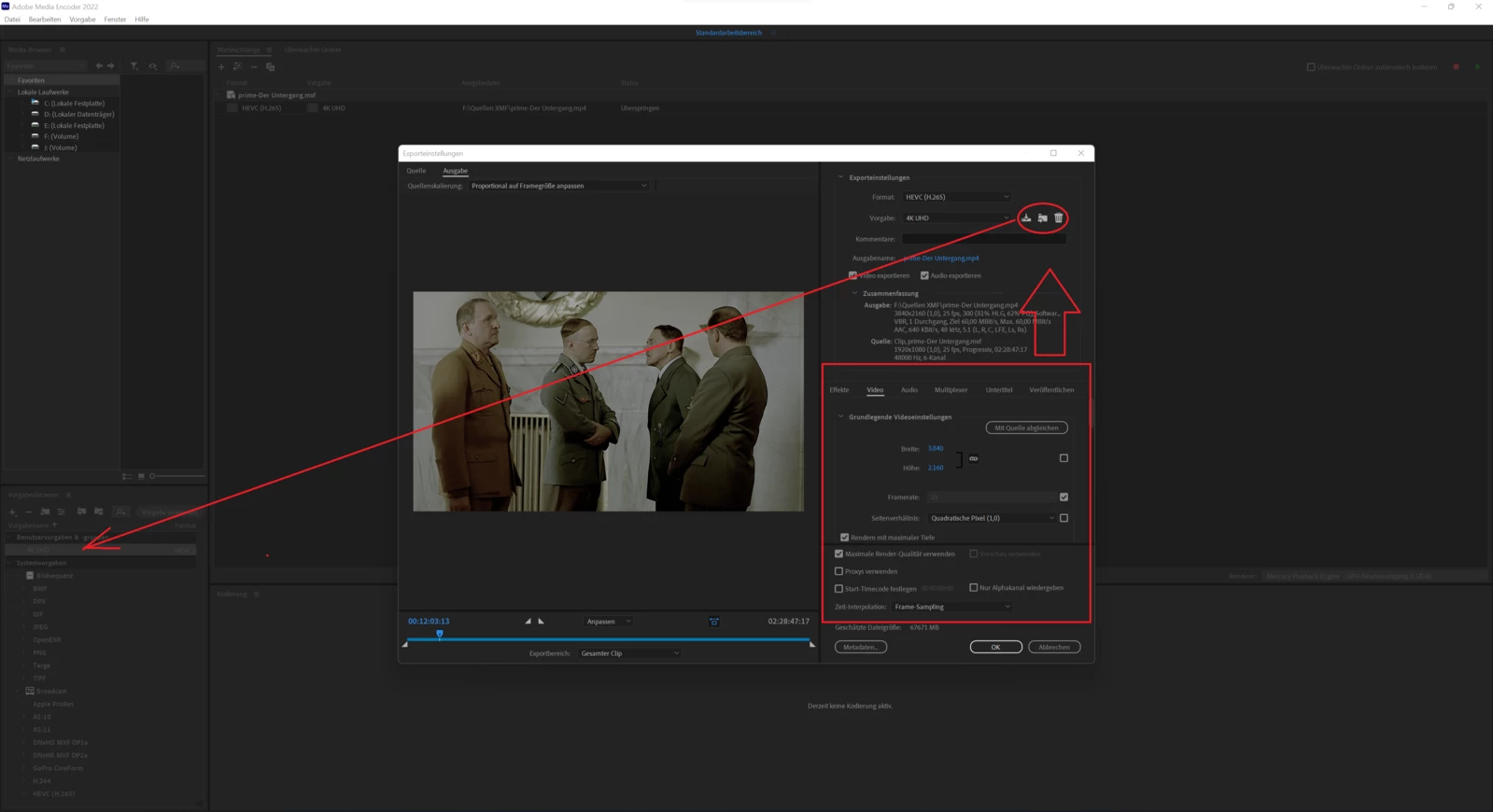Click the output name prime-Der Untergang.mp4 link
Image resolution: width=1493 pixels, height=812 pixels.
tap(941, 259)
